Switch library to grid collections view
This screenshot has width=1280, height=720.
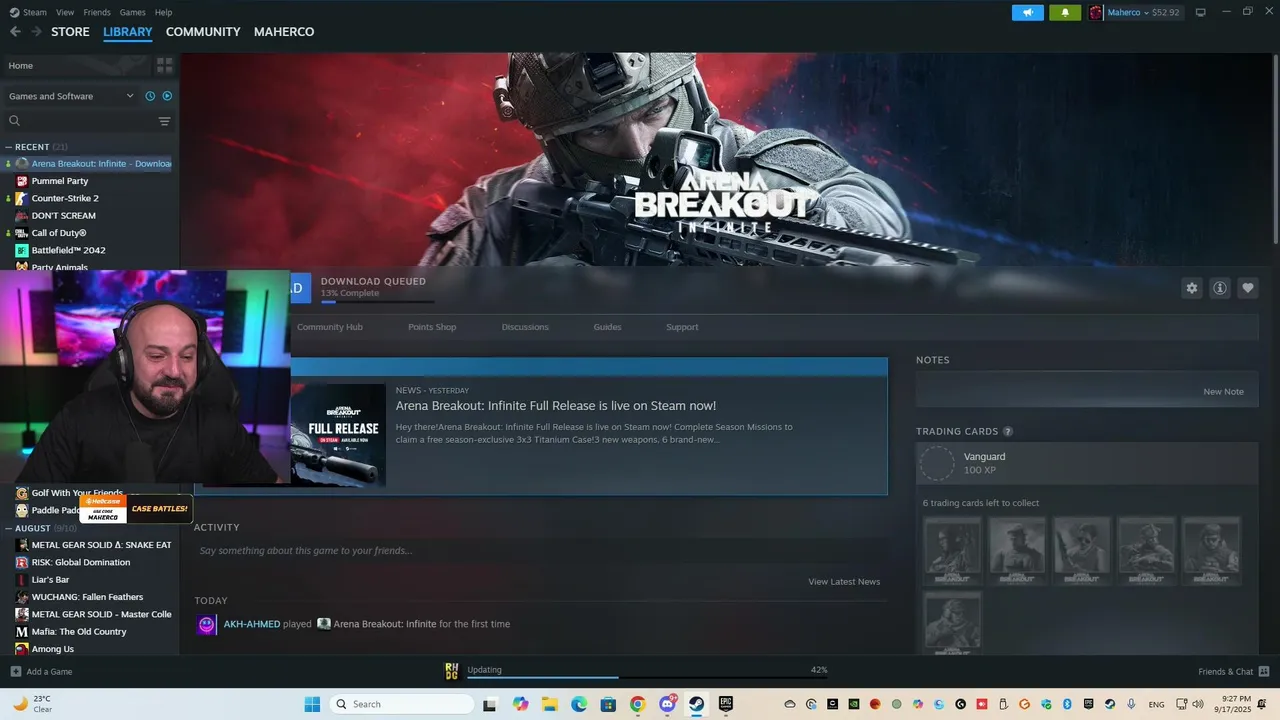point(164,65)
